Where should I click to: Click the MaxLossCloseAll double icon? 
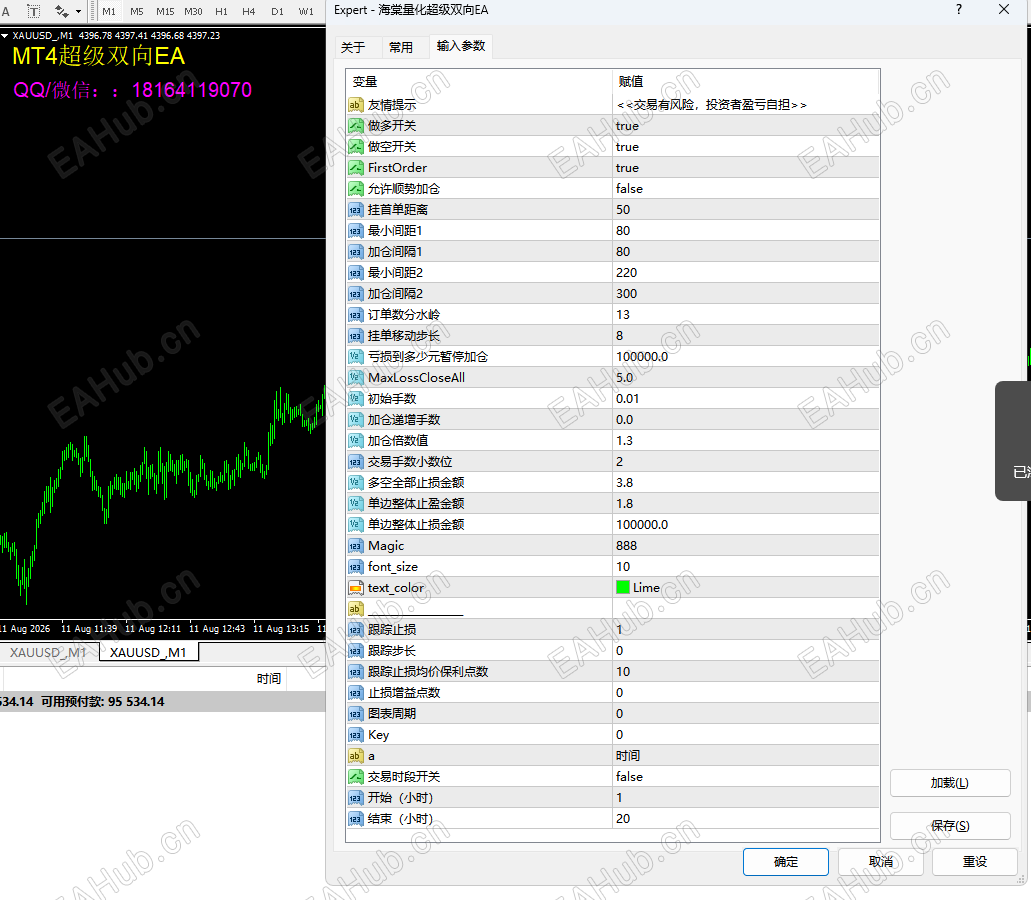(356, 378)
